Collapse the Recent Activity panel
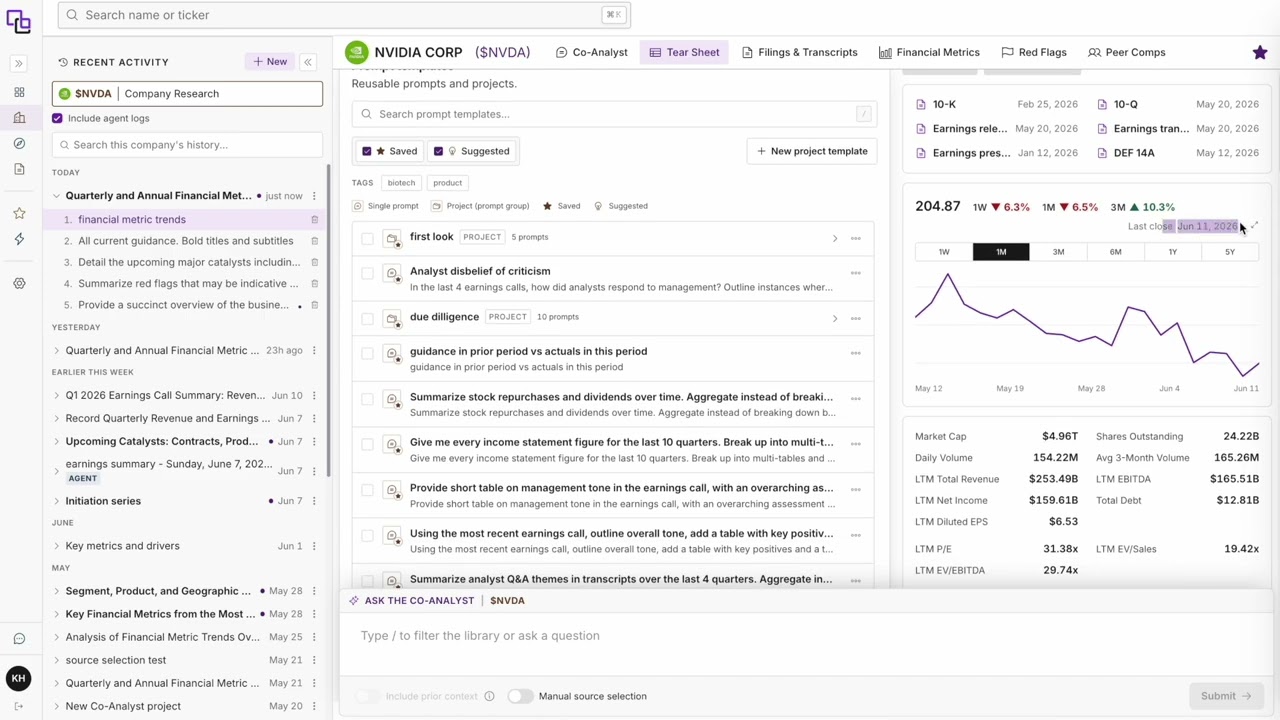1280x720 pixels. click(308, 62)
